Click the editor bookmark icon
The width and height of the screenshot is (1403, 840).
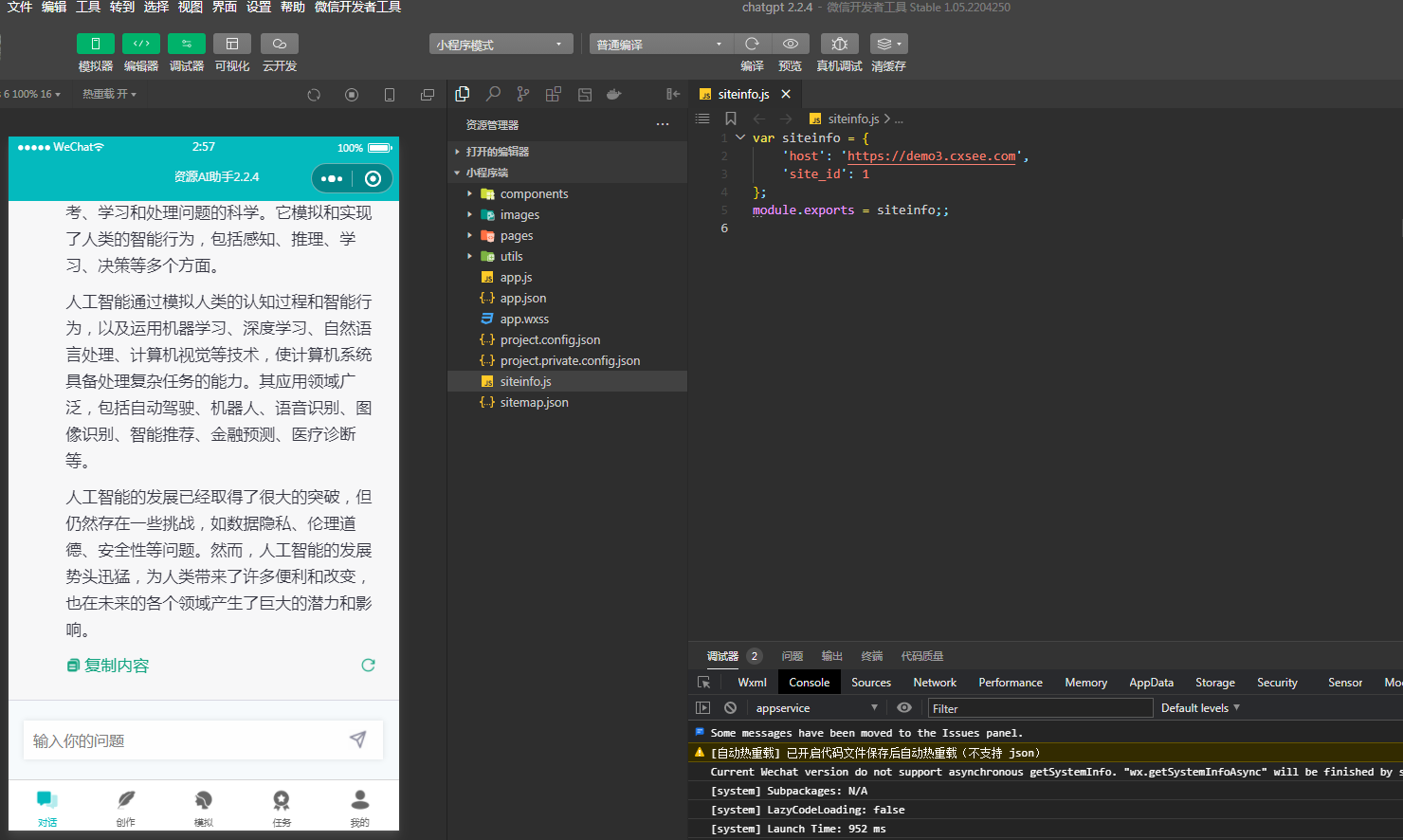pyautogui.click(x=731, y=119)
